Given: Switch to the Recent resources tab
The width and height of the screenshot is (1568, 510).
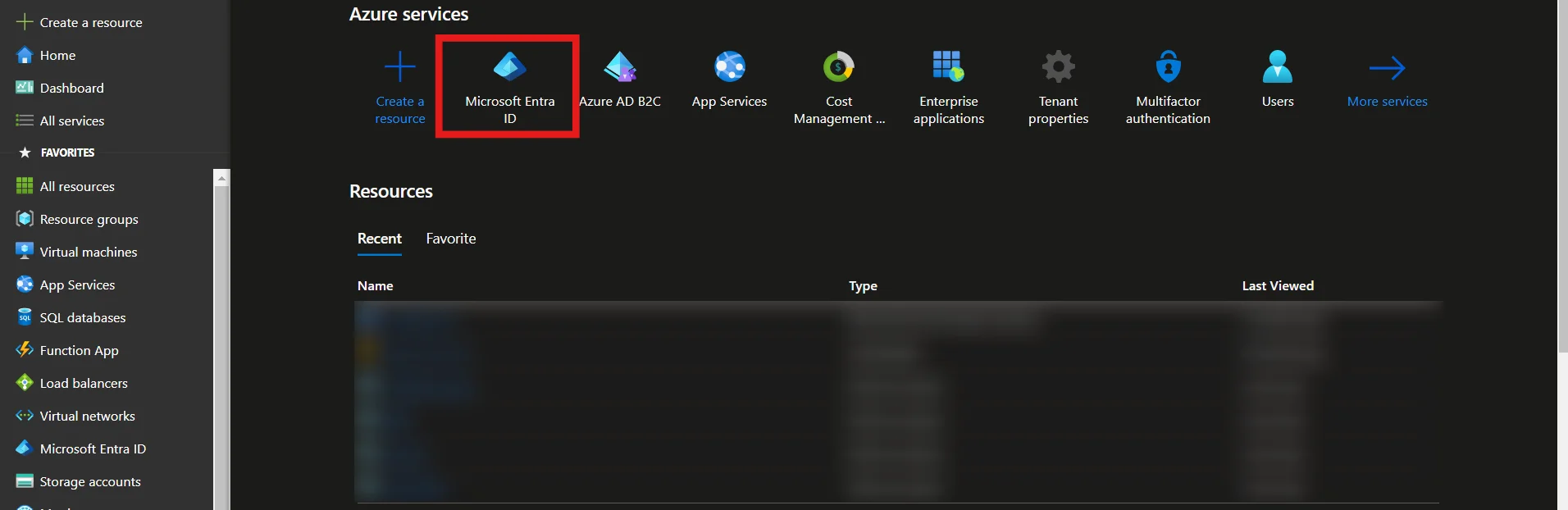Looking at the screenshot, I should [x=380, y=239].
